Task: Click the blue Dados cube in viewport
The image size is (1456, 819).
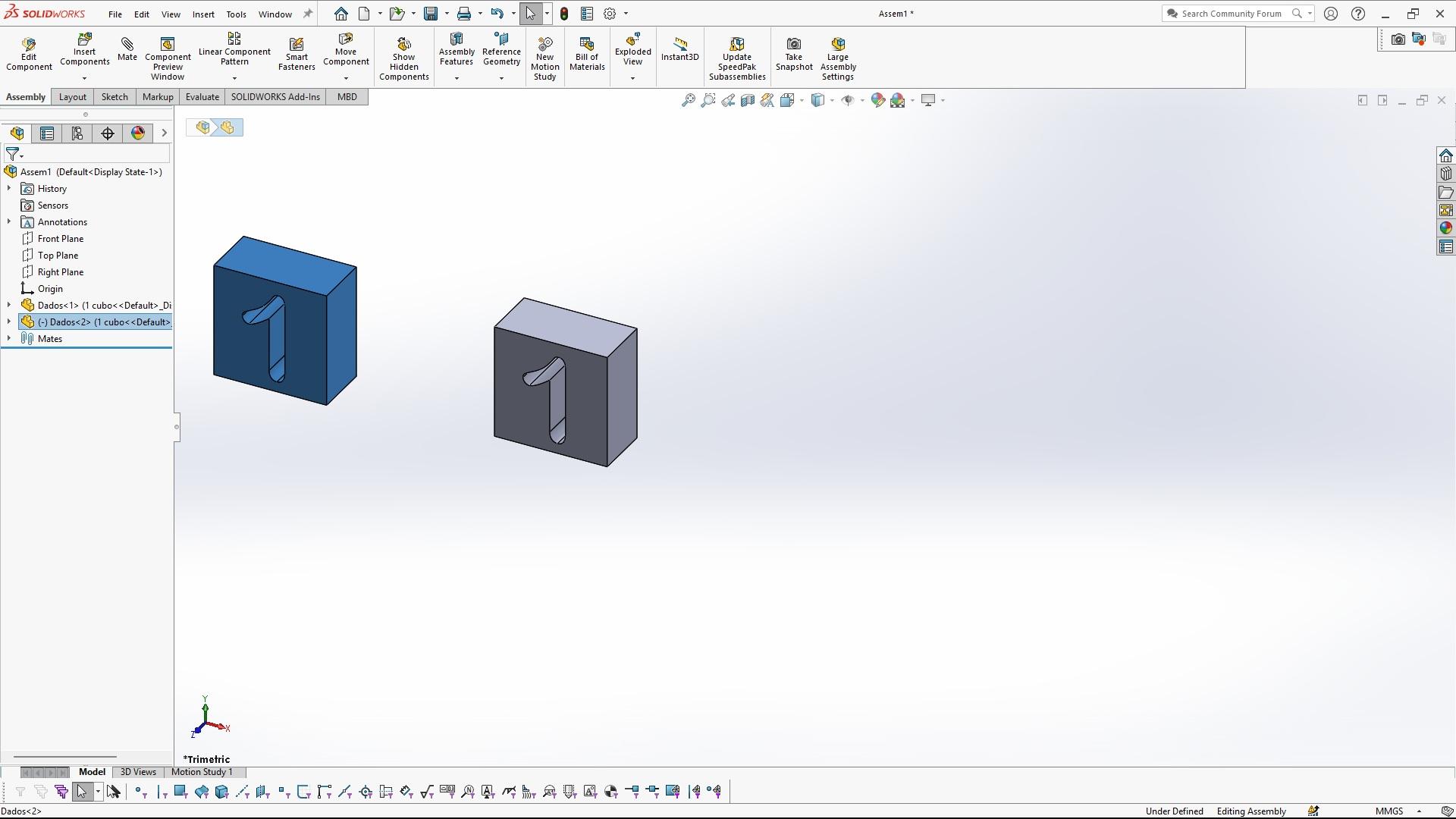Action: point(284,322)
